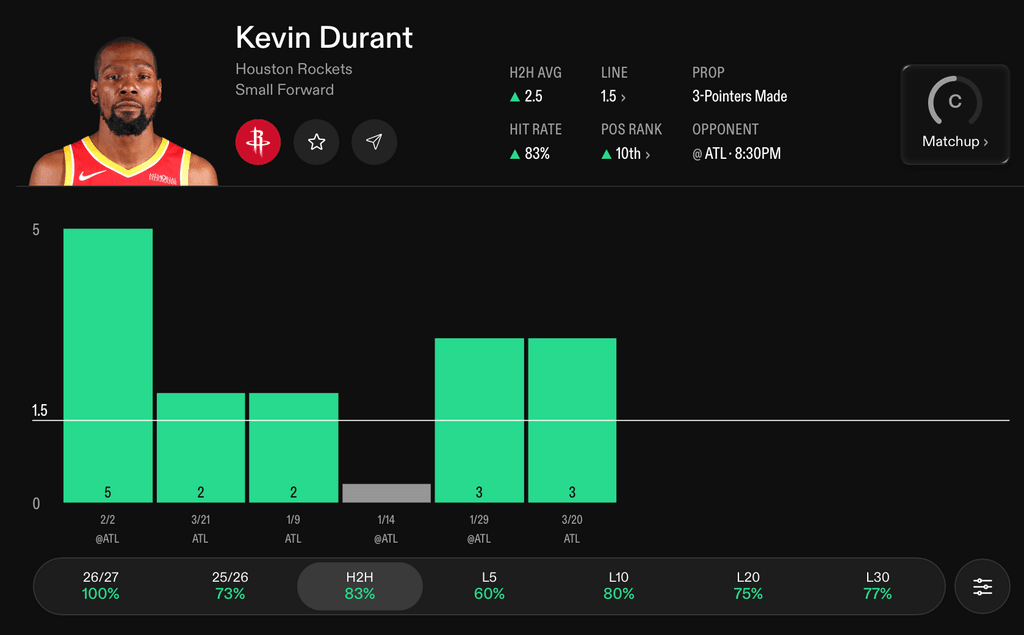1024x635 pixels.
Task: Click Kevin Durant's player headshot
Action: tap(123, 111)
